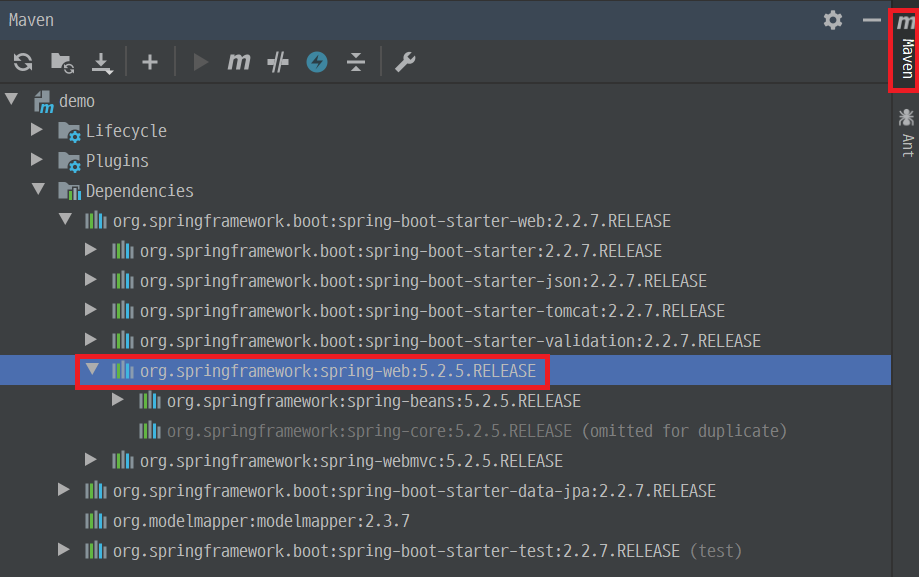Open Maven panel gear options
Screen dimensions: 919x577
833,20
